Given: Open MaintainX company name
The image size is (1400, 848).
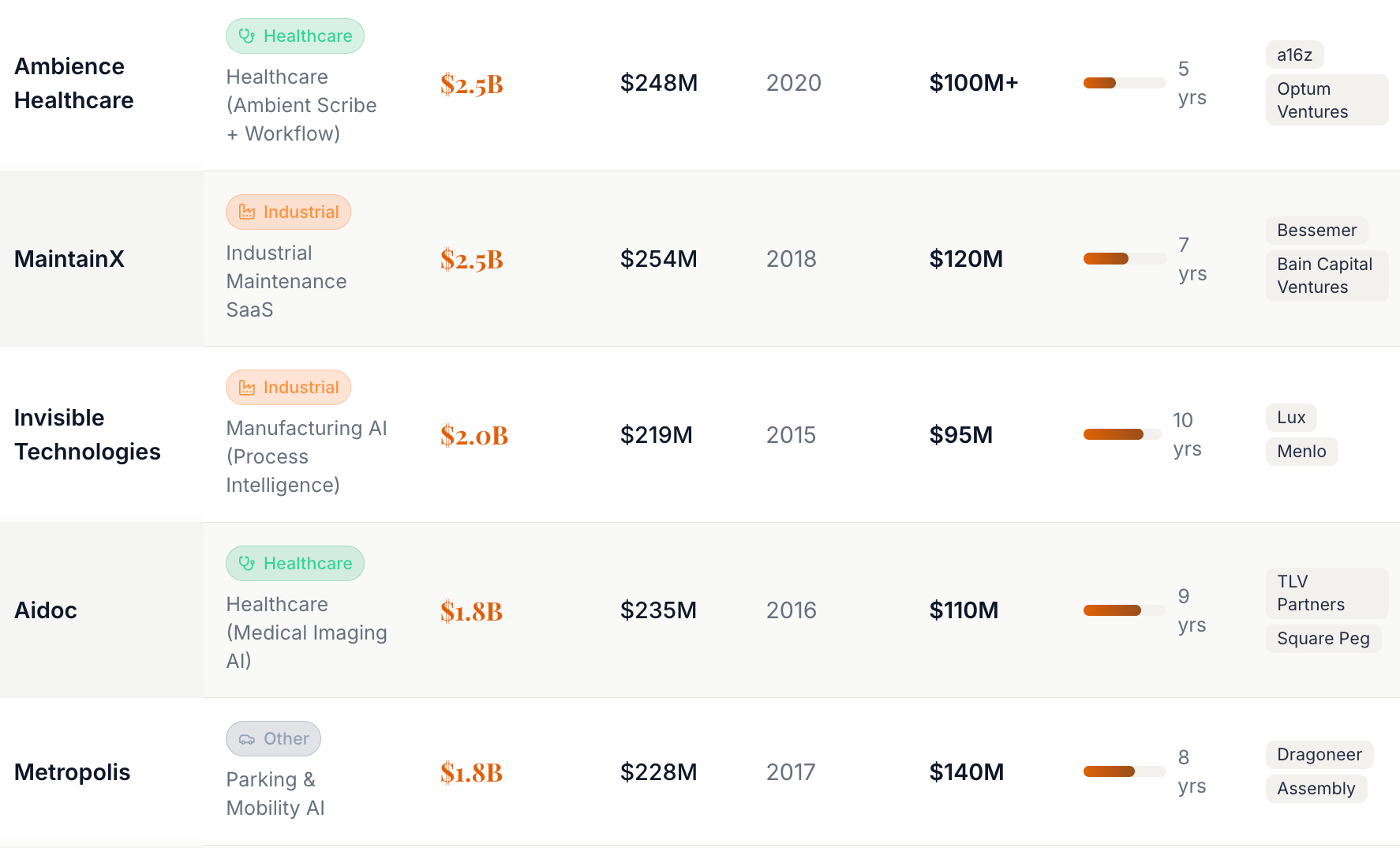Looking at the screenshot, I should click(x=69, y=259).
